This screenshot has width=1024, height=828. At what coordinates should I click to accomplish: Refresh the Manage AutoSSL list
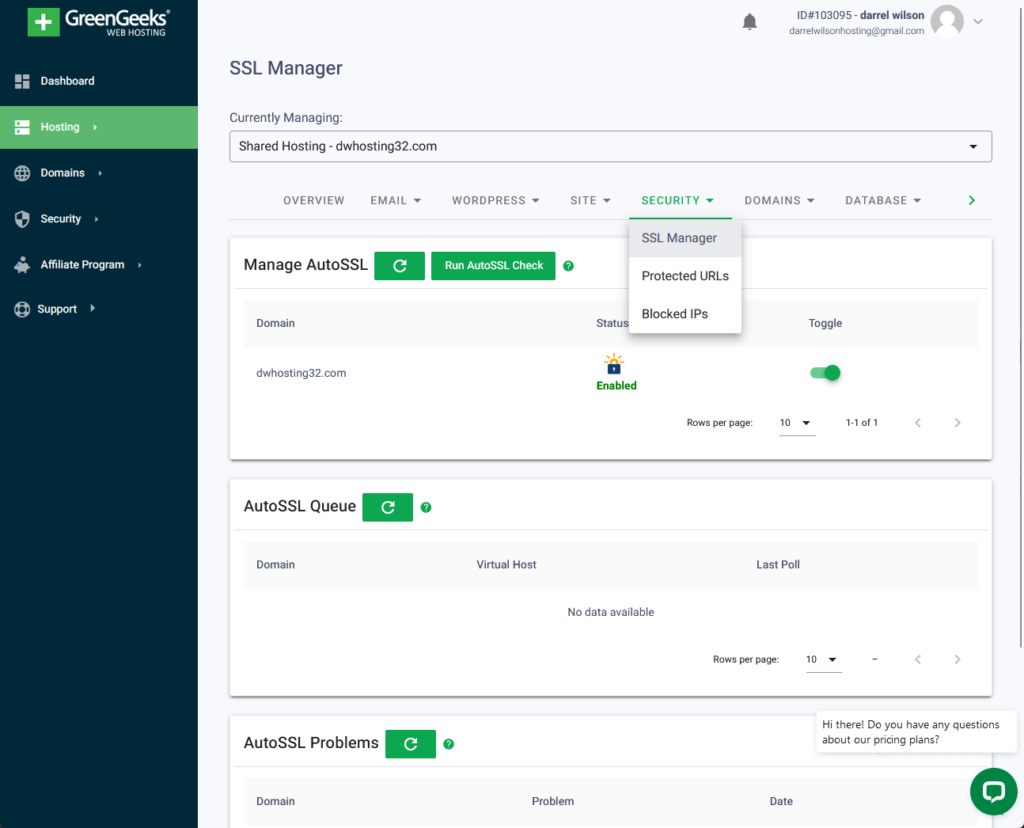[400, 266]
